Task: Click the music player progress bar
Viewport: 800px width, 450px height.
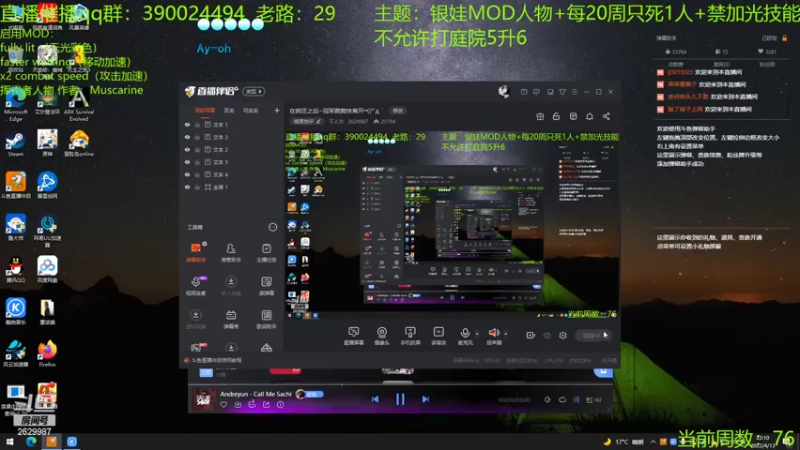Action: 401,384
